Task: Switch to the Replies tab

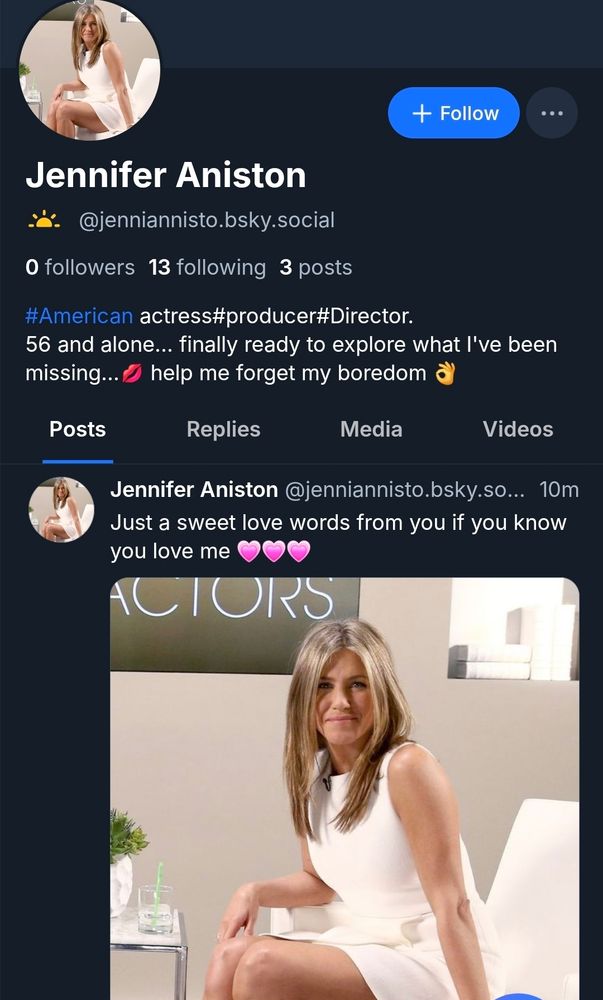Action: pyautogui.click(x=222, y=430)
